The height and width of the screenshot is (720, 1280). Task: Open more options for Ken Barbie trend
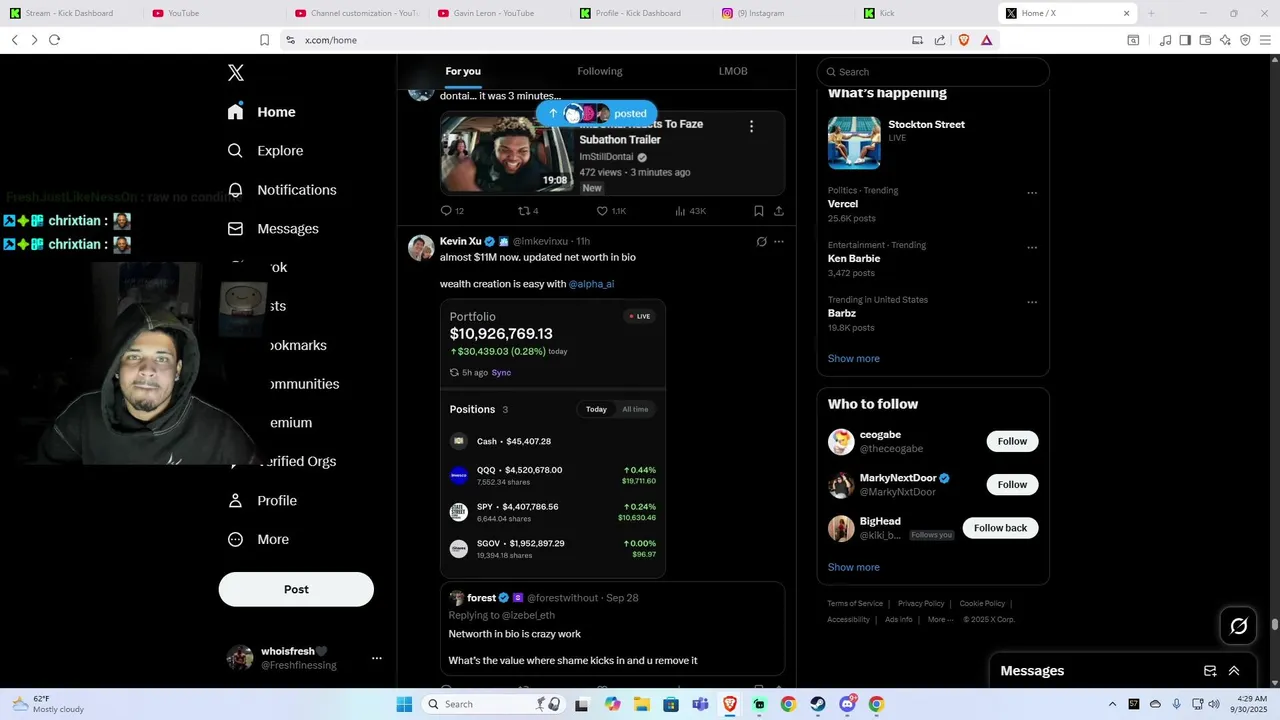point(1032,248)
